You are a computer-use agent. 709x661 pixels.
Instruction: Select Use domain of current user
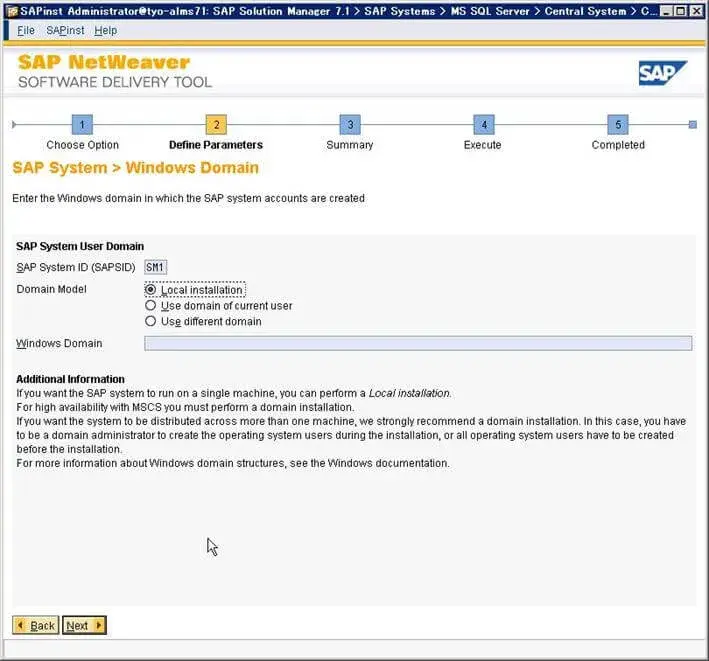tap(151, 305)
